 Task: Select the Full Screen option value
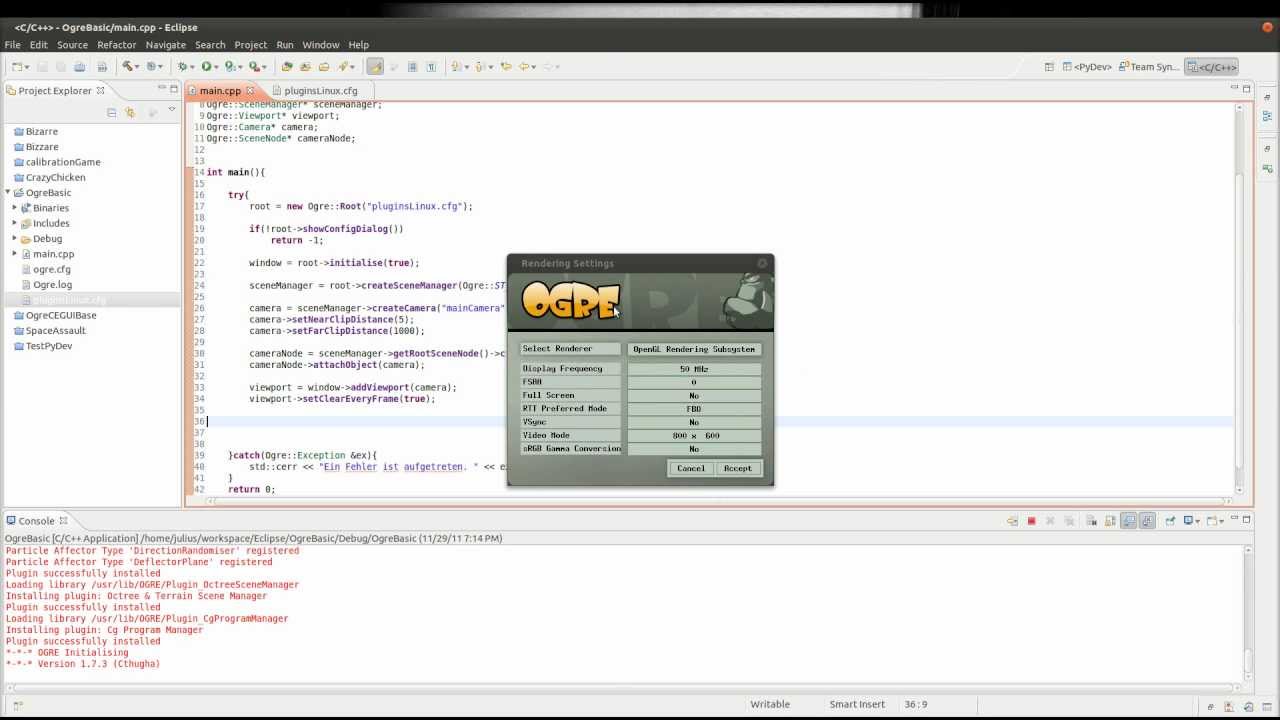[x=694, y=395]
